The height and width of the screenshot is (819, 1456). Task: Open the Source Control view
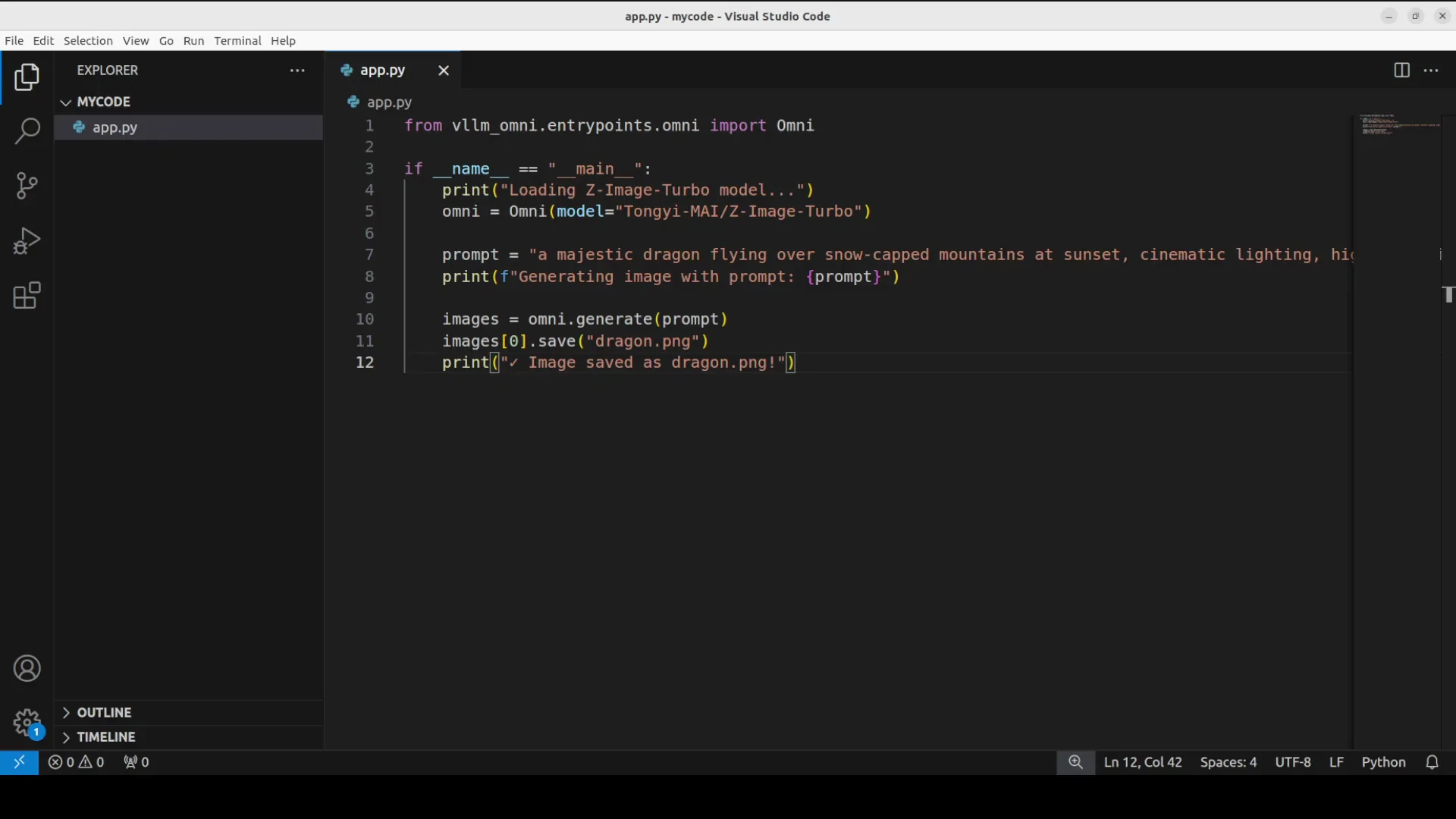tap(27, 185)
